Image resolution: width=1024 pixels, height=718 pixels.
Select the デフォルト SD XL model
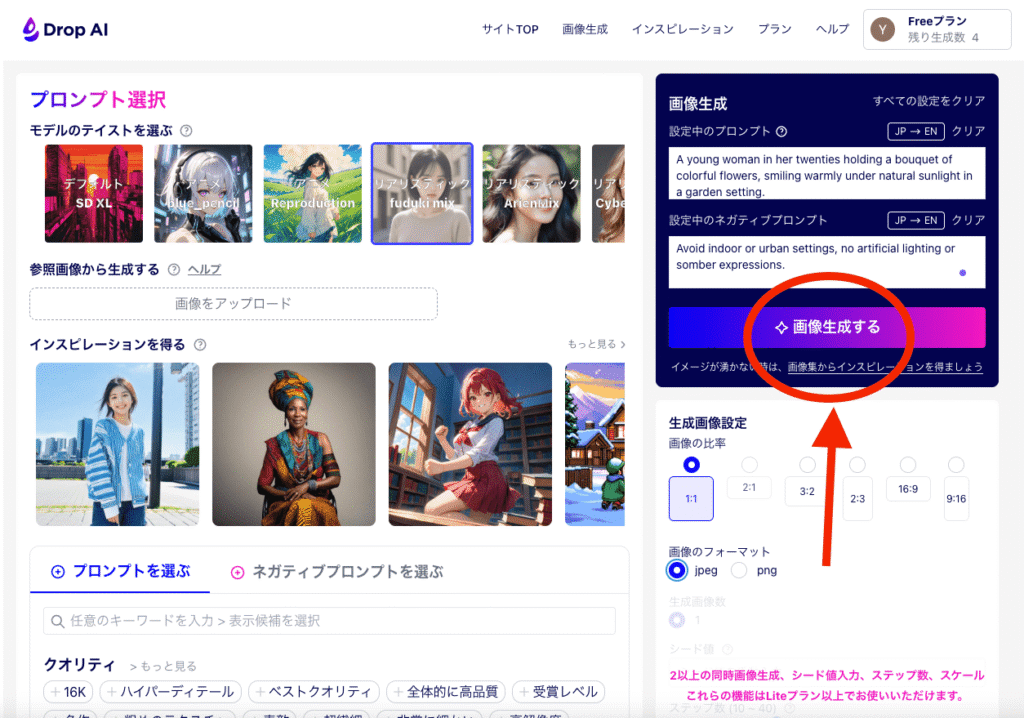[x=94, y=193]
